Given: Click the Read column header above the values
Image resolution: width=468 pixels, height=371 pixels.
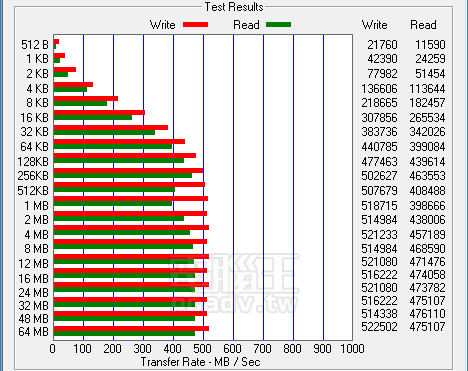Looking at the screenshot, I should point(423,25).
